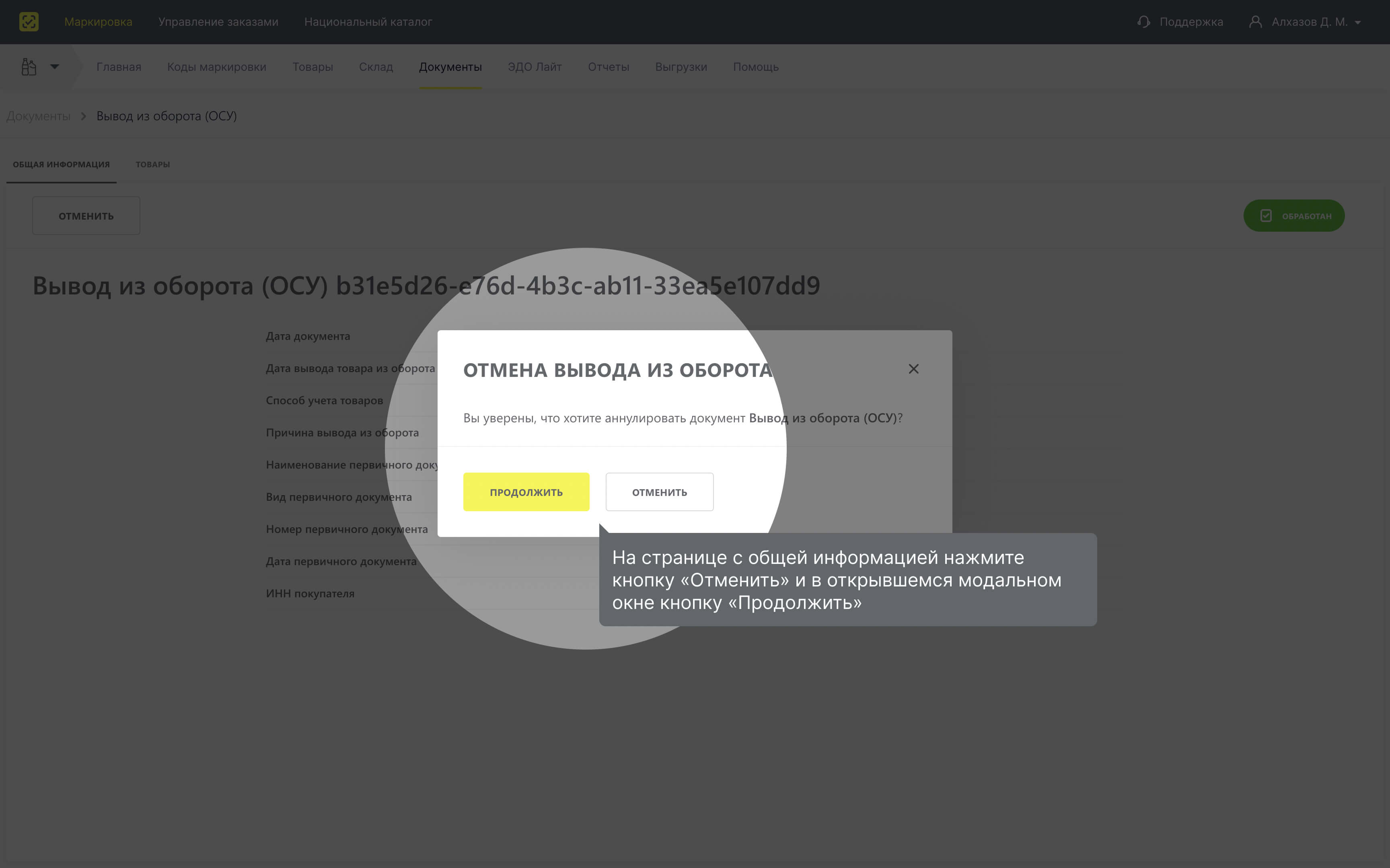Click the Честный знак logo icon
The image size is (1390, 868).
coord(29,22)
